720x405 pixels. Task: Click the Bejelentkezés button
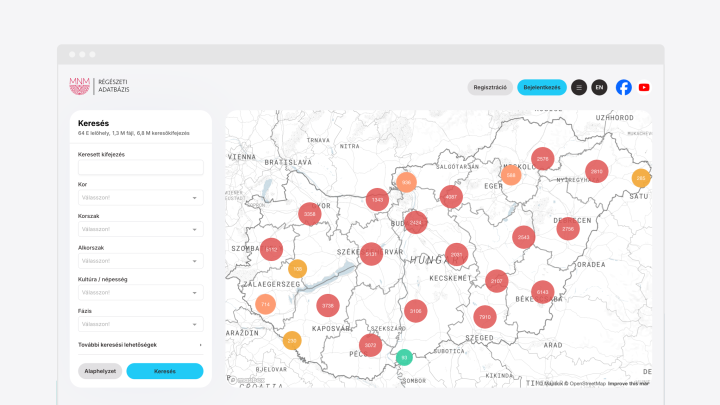[542, 87]
